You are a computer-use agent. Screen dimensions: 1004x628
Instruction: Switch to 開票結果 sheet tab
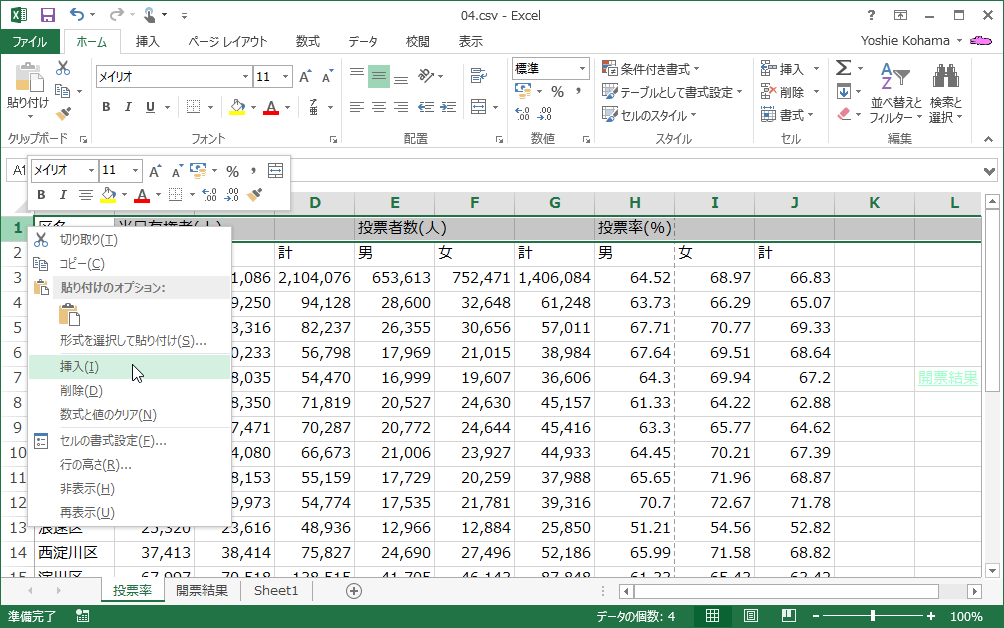pos(202,590)
